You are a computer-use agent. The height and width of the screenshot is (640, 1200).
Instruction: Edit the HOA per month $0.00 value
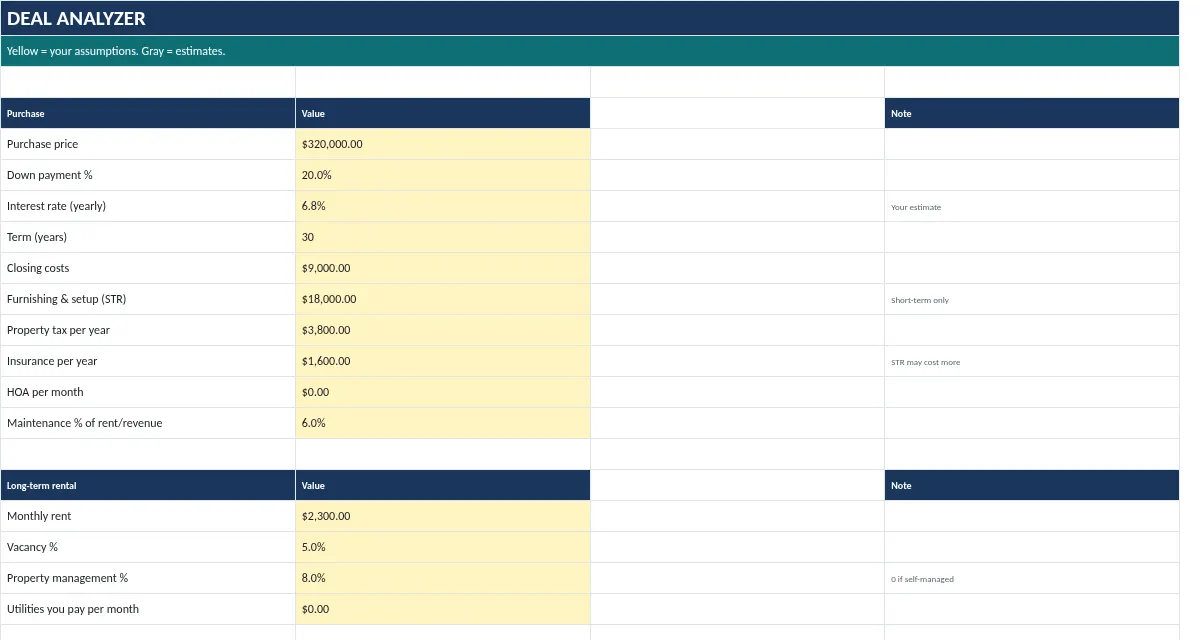[x=443, y=392]
